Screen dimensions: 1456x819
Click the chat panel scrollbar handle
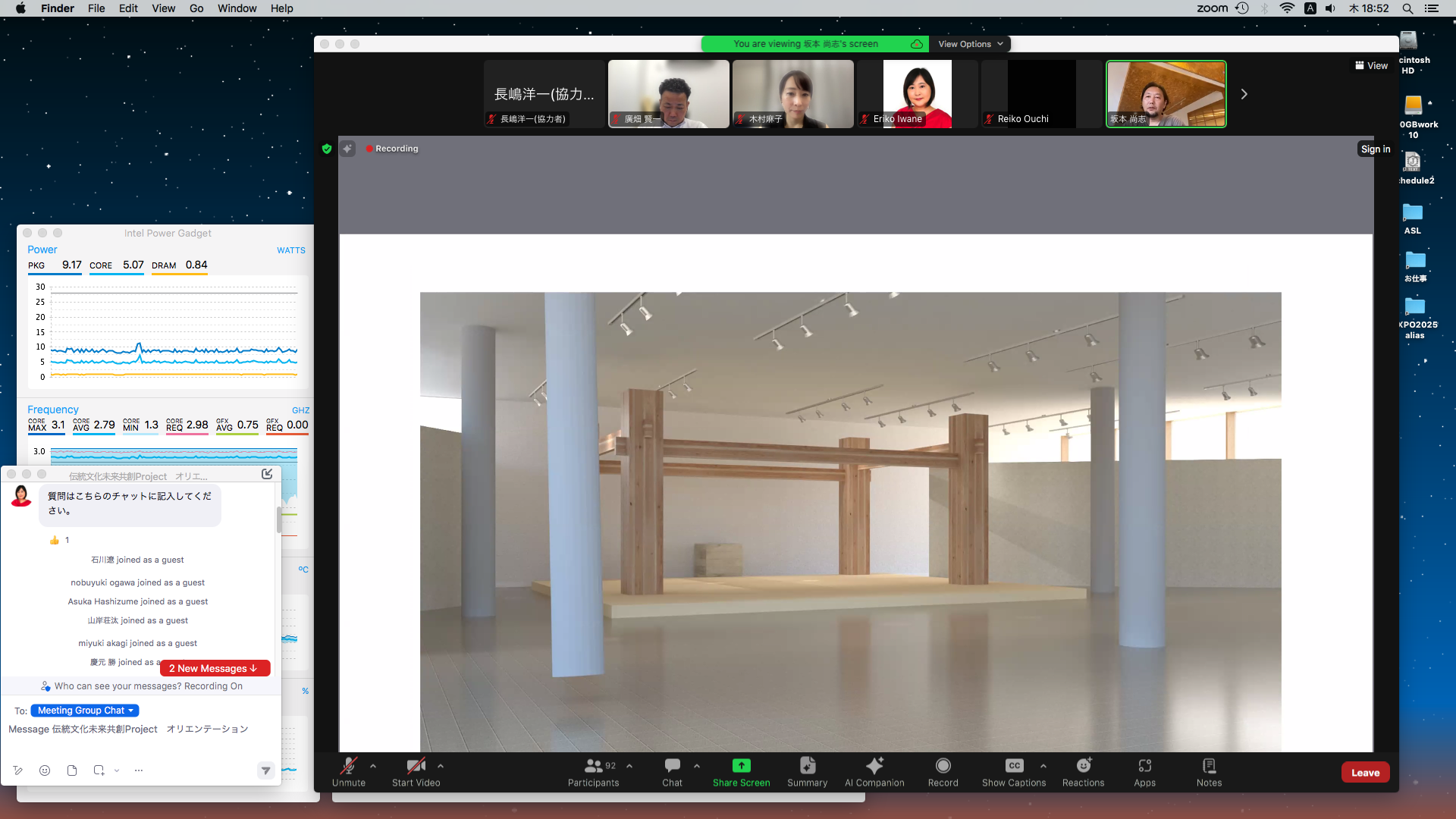tap(279, 520)
